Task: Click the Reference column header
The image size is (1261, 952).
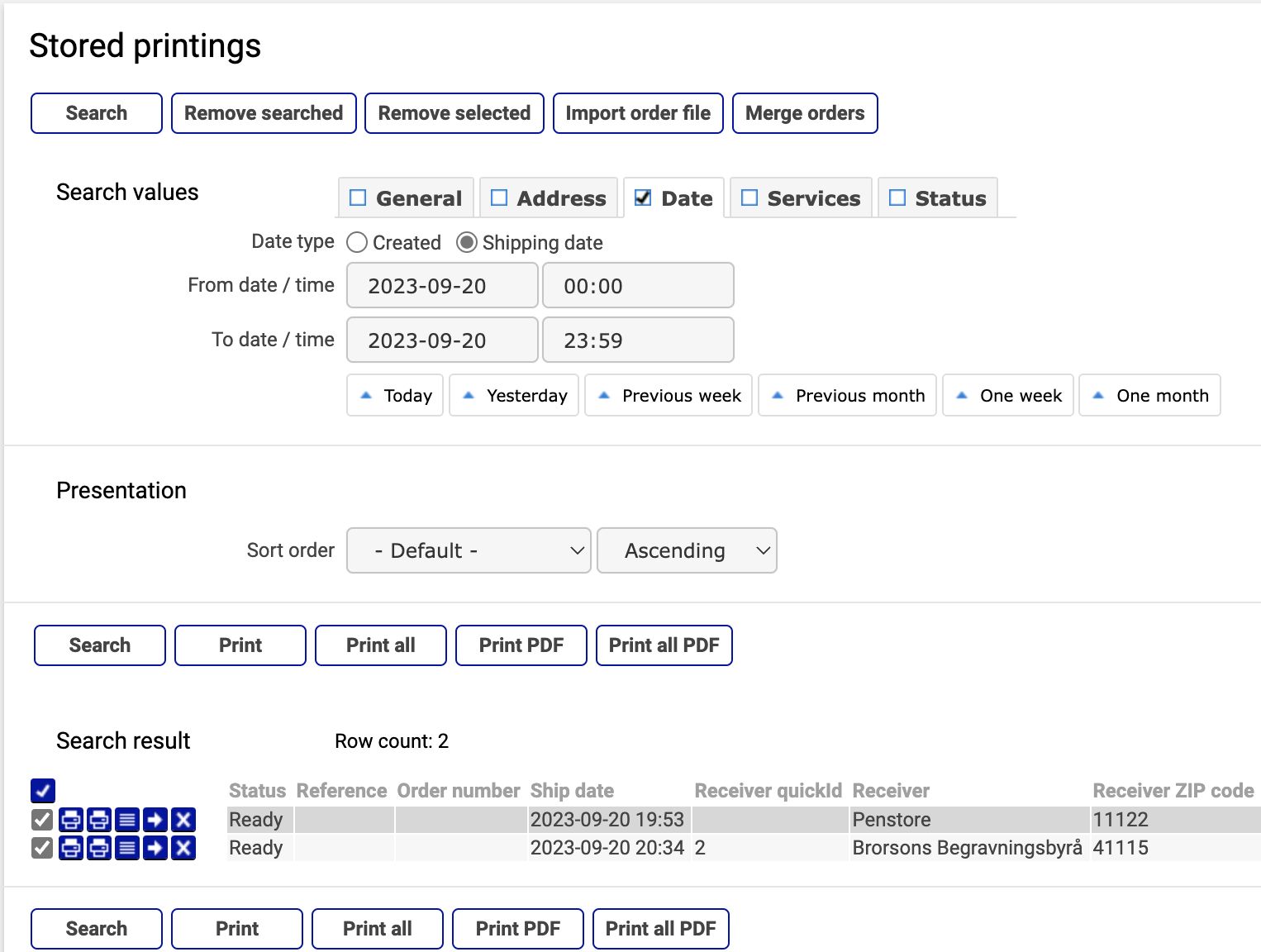Action: click(x=341, y=791)
